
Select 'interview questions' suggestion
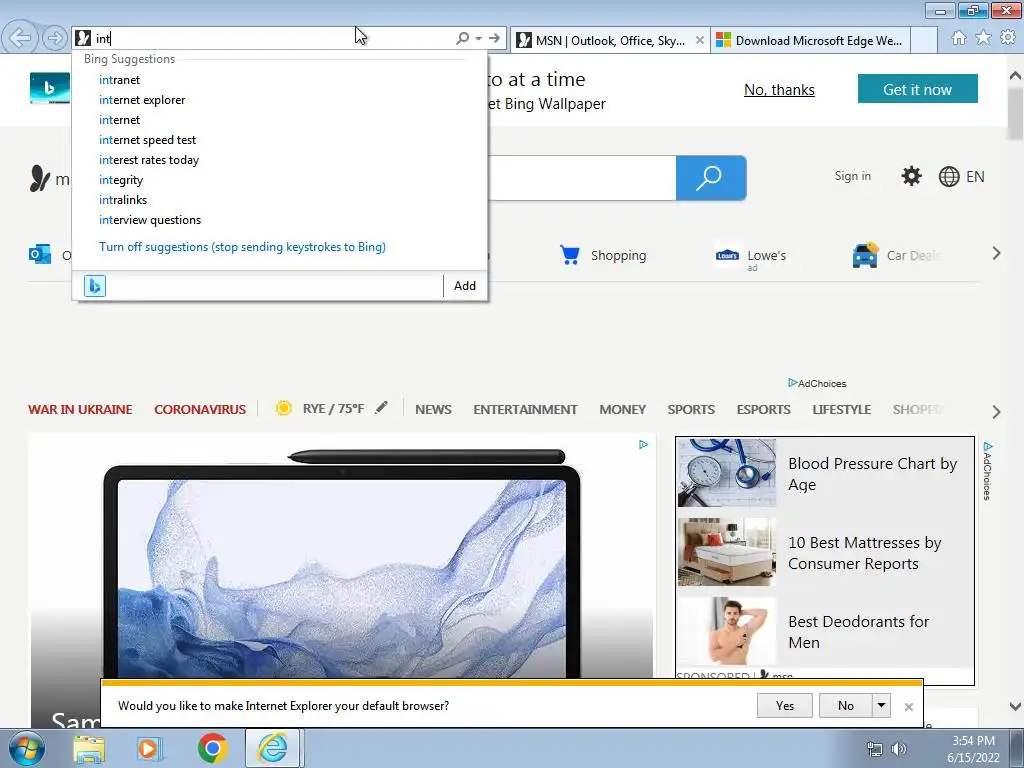coord(150,220)
